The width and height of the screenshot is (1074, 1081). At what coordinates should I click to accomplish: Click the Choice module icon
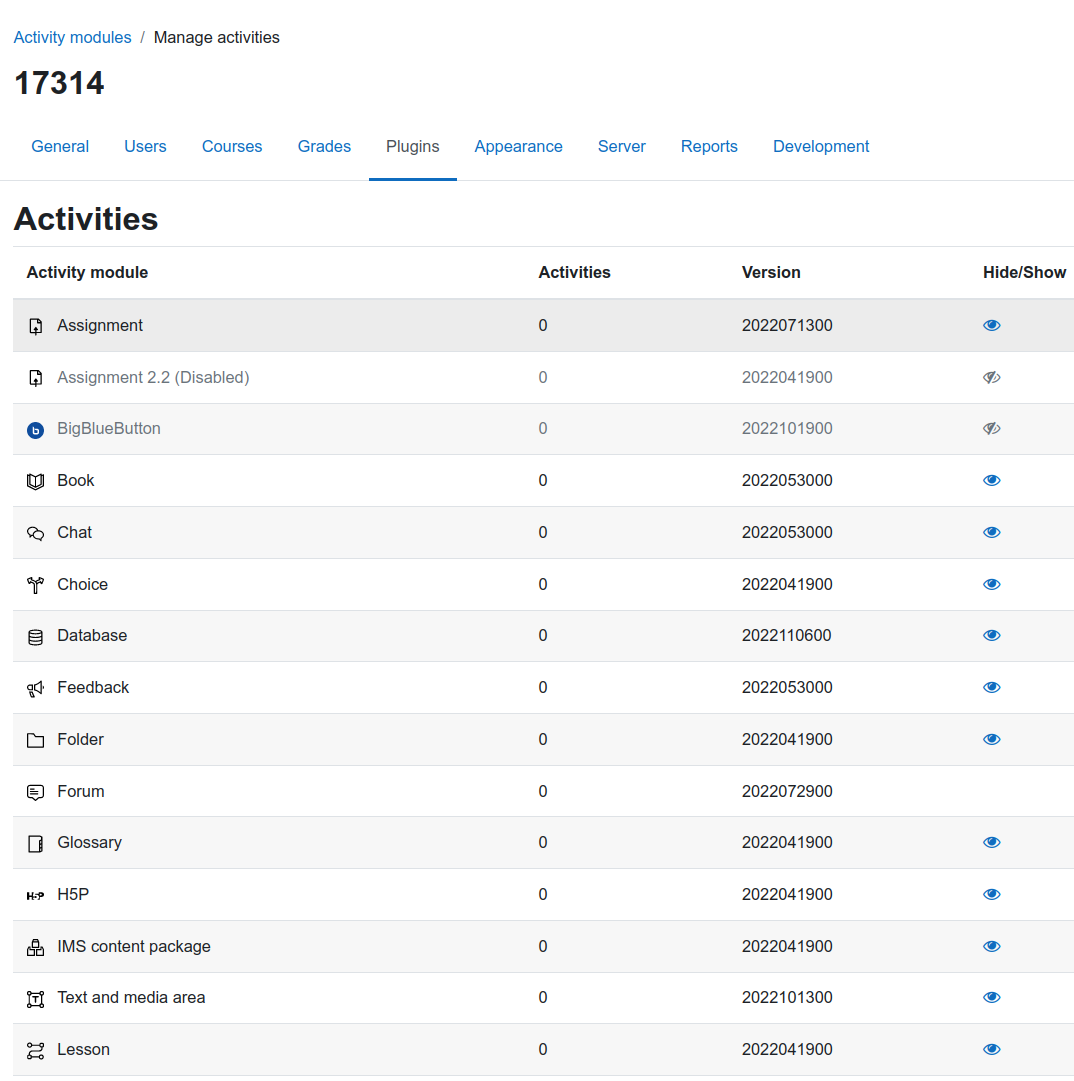(x=35, y=585)
